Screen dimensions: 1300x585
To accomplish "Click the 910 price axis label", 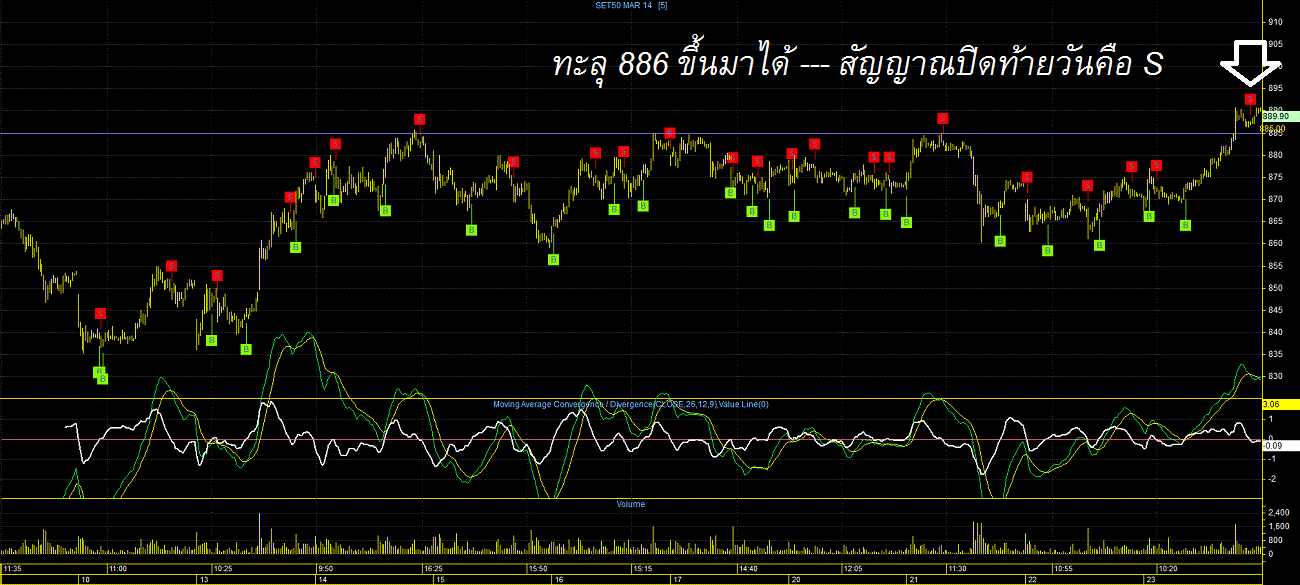I will (1275, 22).
